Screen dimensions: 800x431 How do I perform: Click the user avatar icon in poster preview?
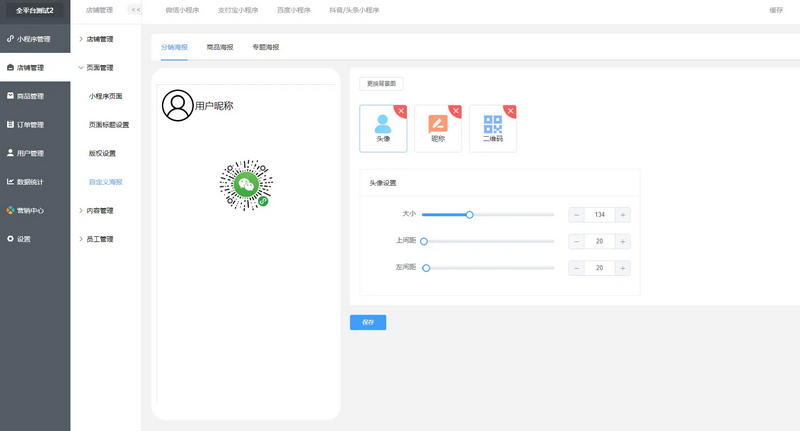pyautogui.click(x=177, y=105)
